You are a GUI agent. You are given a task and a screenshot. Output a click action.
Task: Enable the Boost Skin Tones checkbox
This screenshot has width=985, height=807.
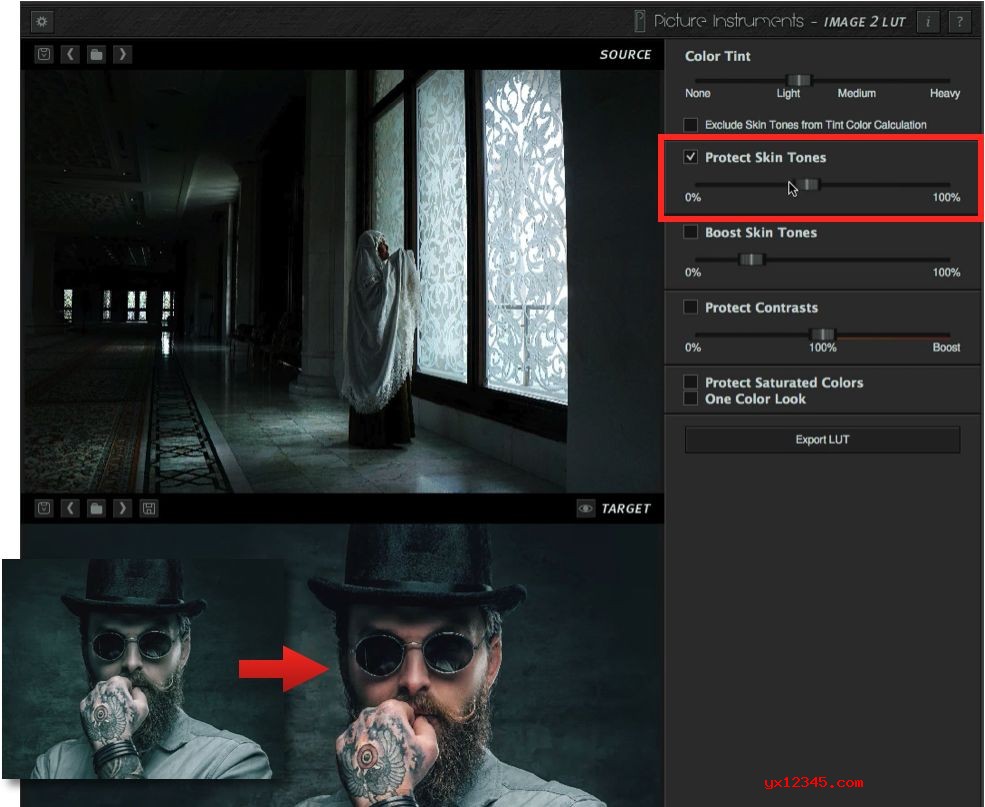(x=691, y=232)
